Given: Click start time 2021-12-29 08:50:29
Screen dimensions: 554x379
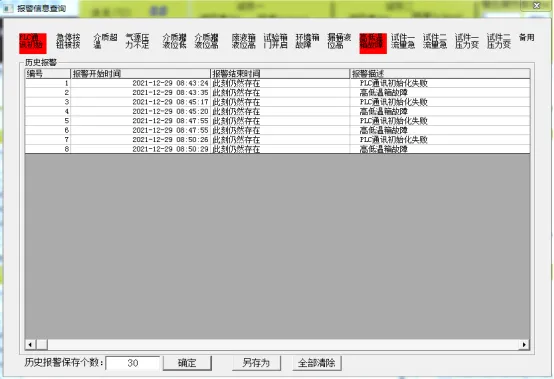Looking at the screenshot, I should tap(170, 149).
